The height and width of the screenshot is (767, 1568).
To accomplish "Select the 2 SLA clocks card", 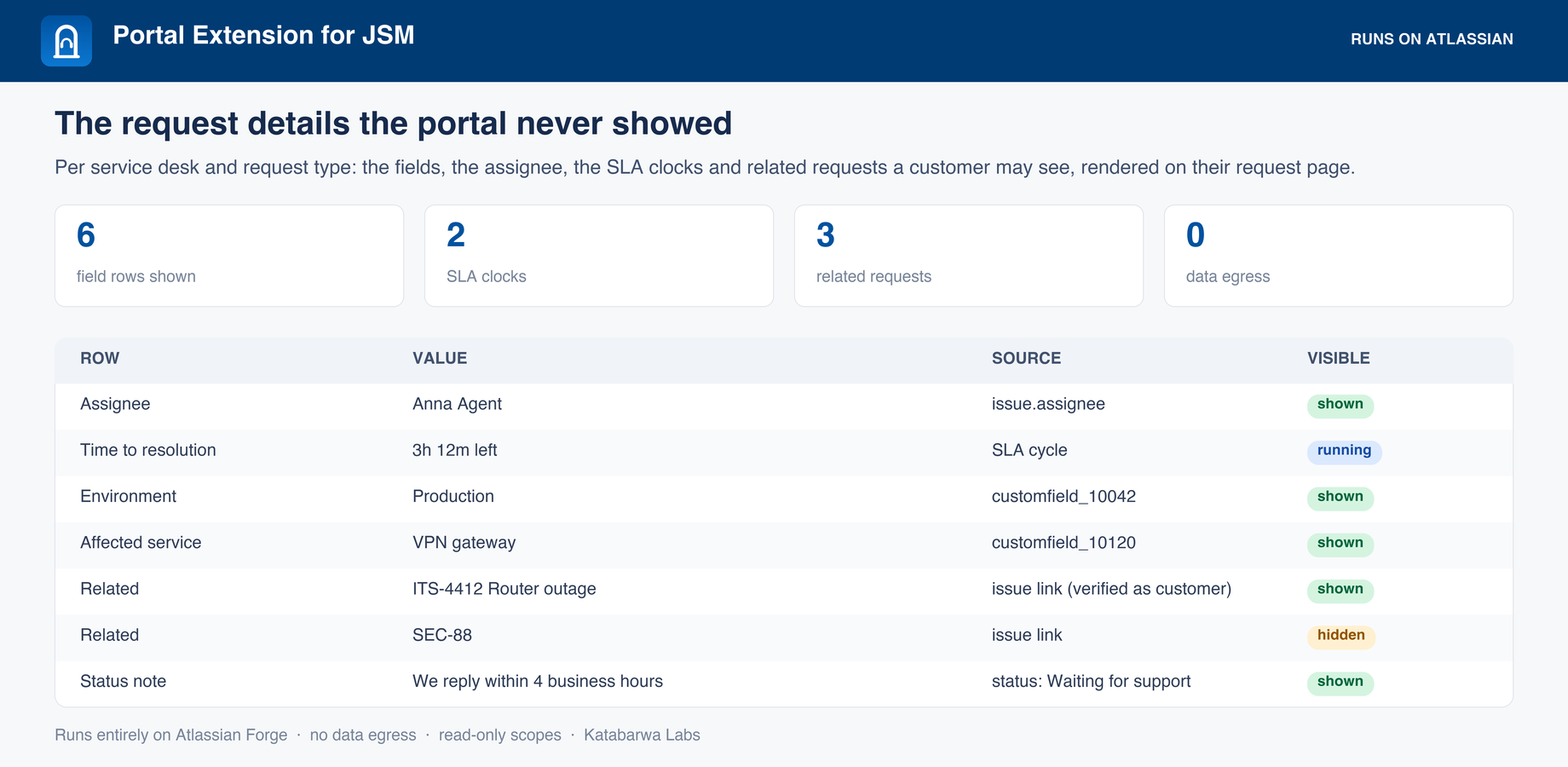I will point(599,256).
